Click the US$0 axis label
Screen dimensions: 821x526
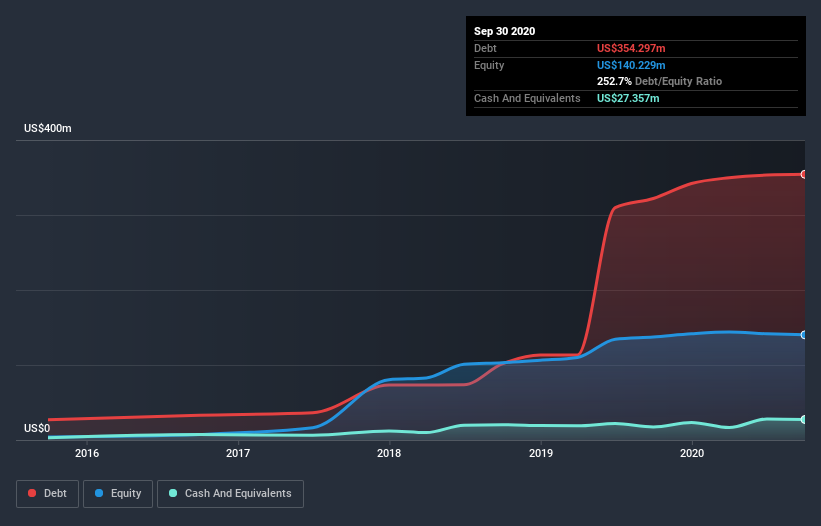(37, 428)
